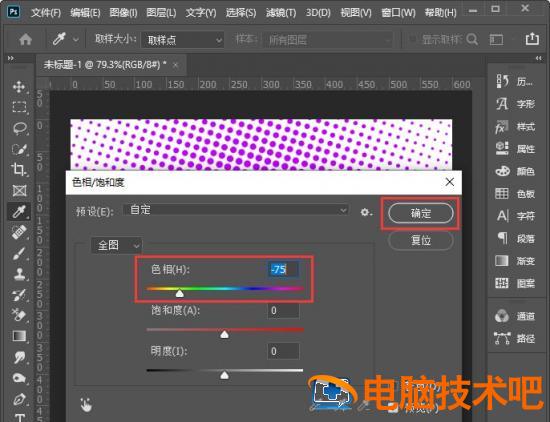
Task: Click the share document icon
Action: point(532,39)
